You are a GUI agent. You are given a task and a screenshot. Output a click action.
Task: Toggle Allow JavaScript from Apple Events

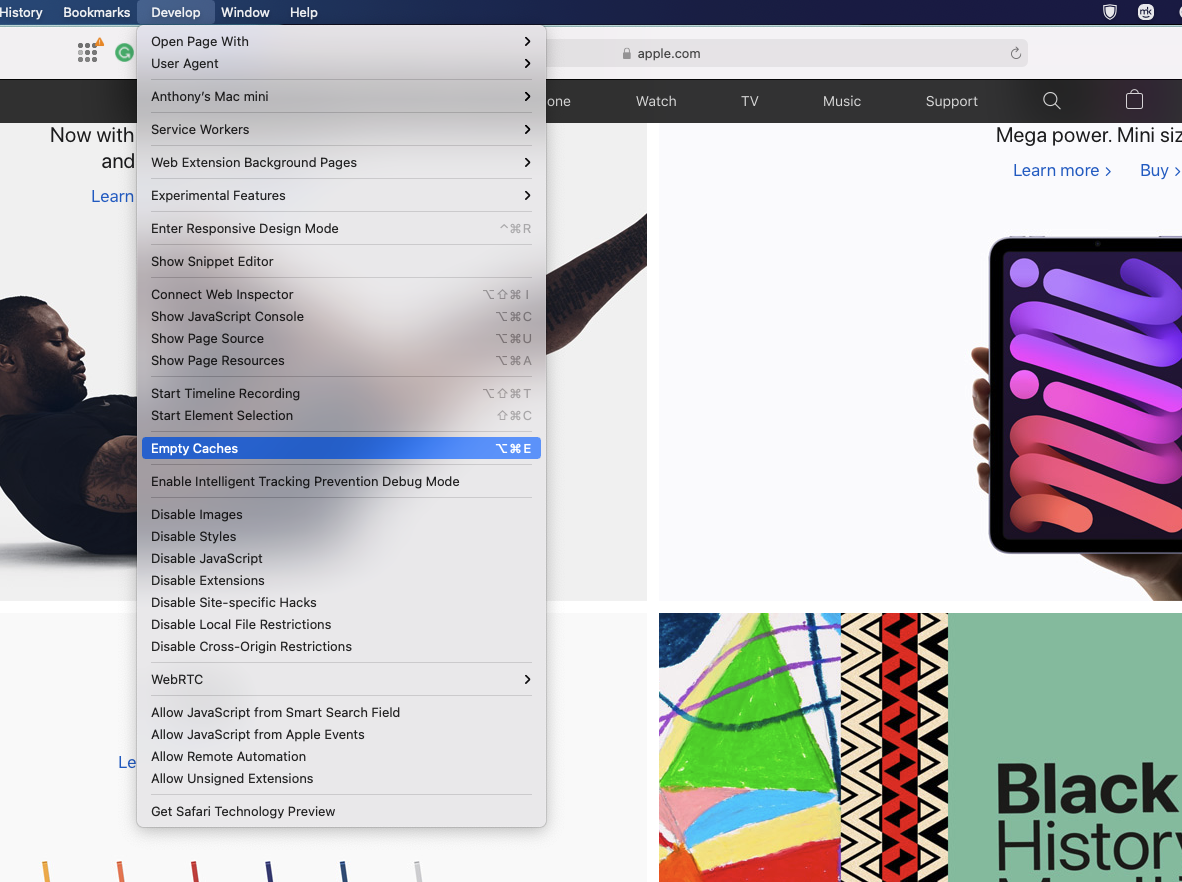click(341, 734)
